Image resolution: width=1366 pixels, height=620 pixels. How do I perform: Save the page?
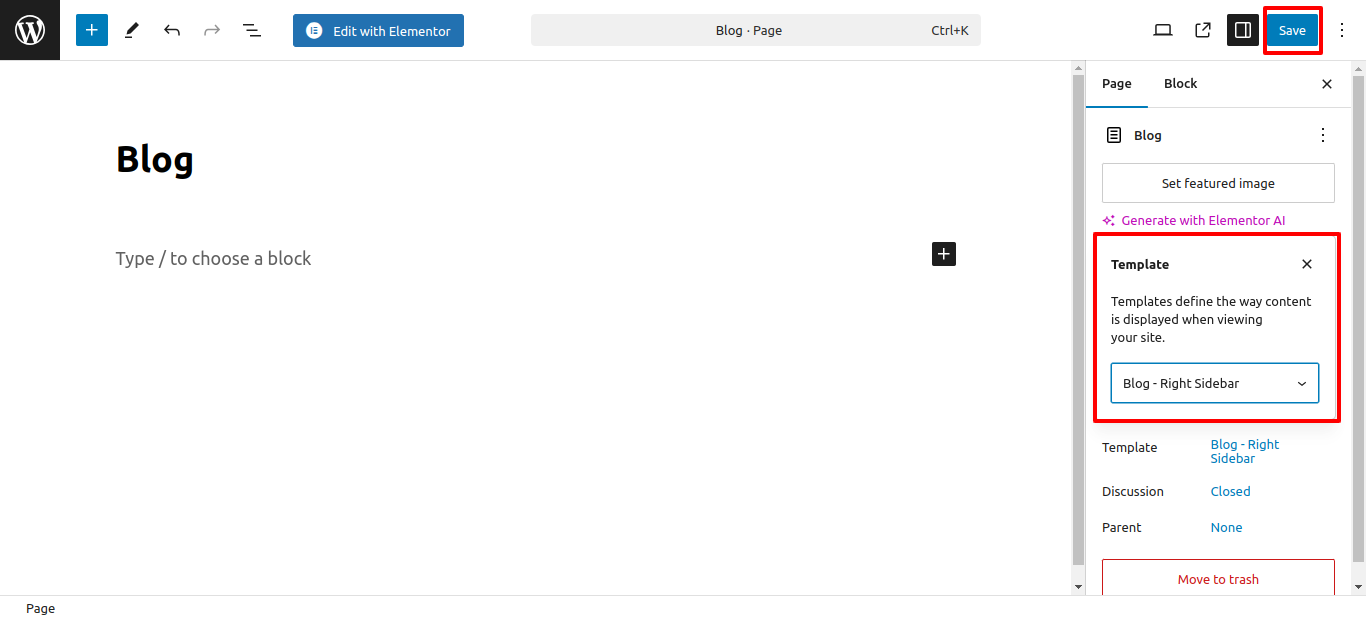tap(1292, 30)
